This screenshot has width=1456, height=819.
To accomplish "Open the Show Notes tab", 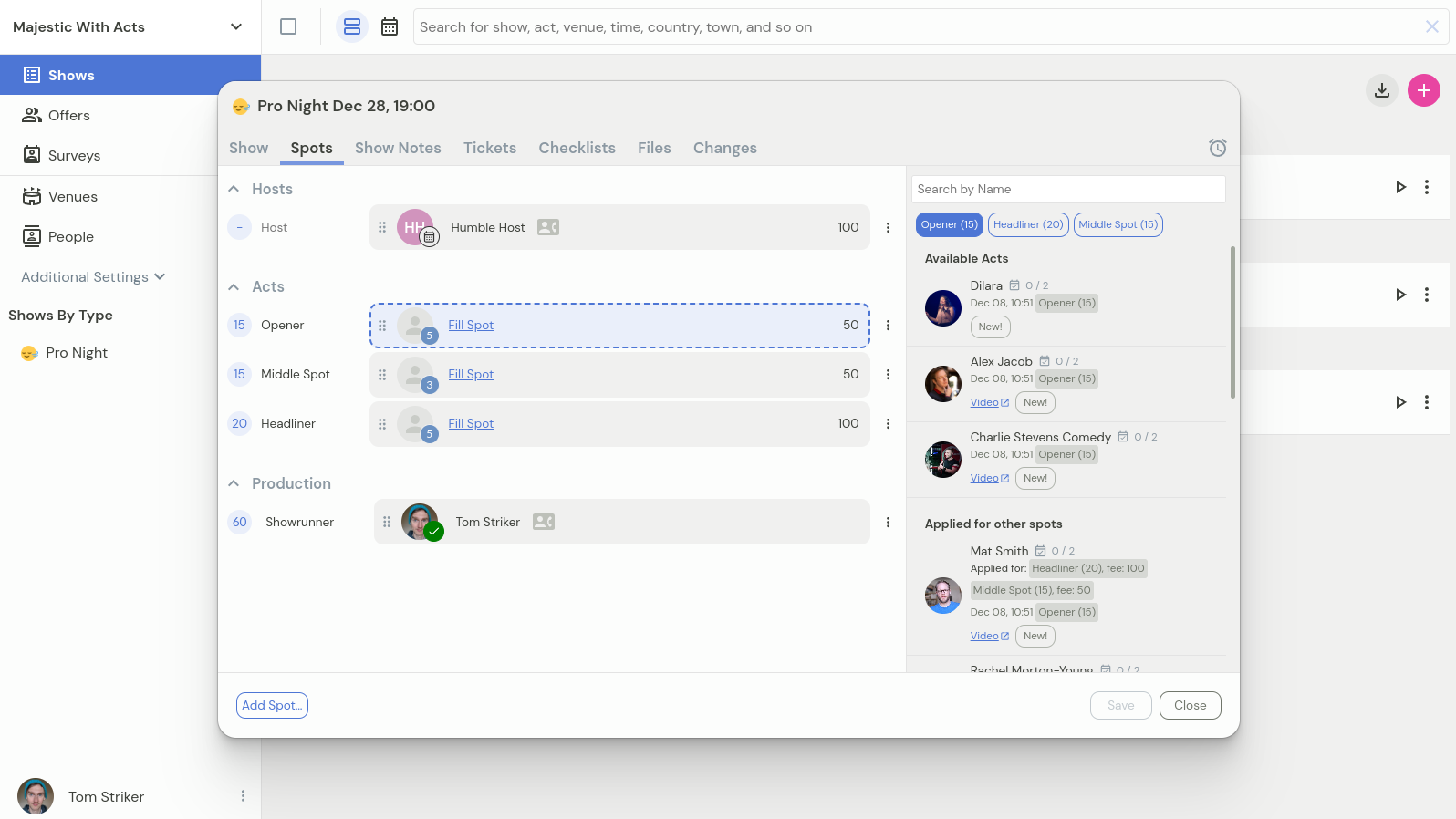I will pos(398,148).
